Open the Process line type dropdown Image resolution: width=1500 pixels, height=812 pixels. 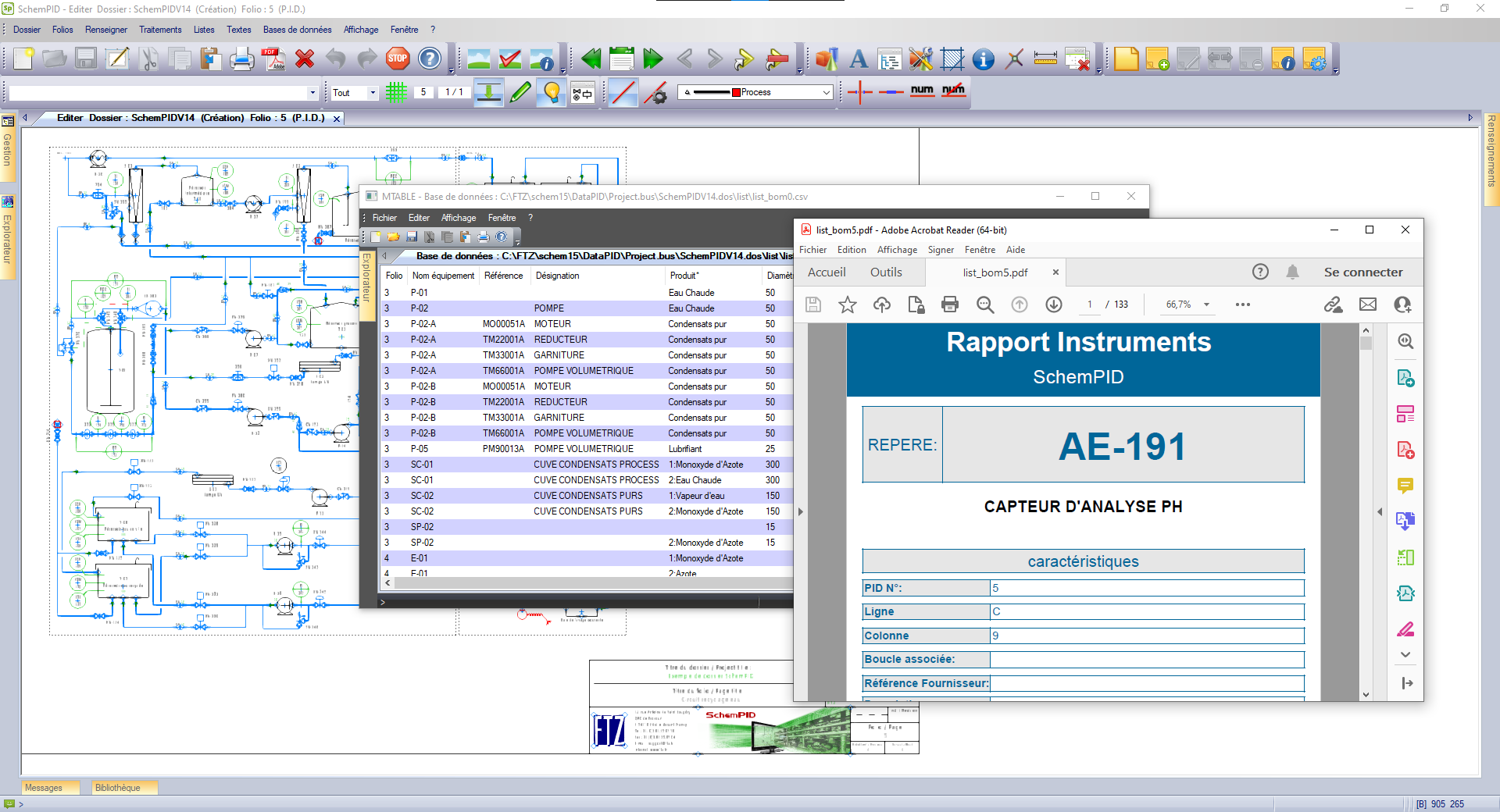coord(826,92)
